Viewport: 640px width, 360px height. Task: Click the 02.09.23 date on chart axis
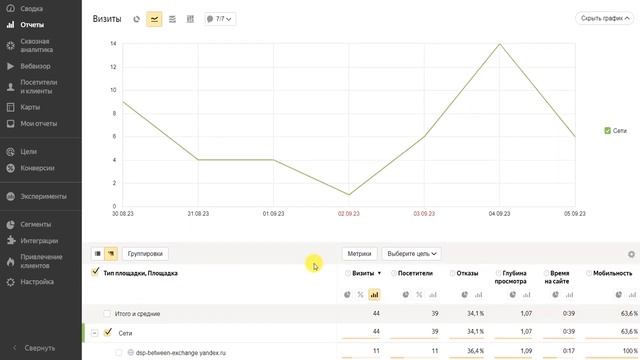pyautogui.click(x=349, y=213)
